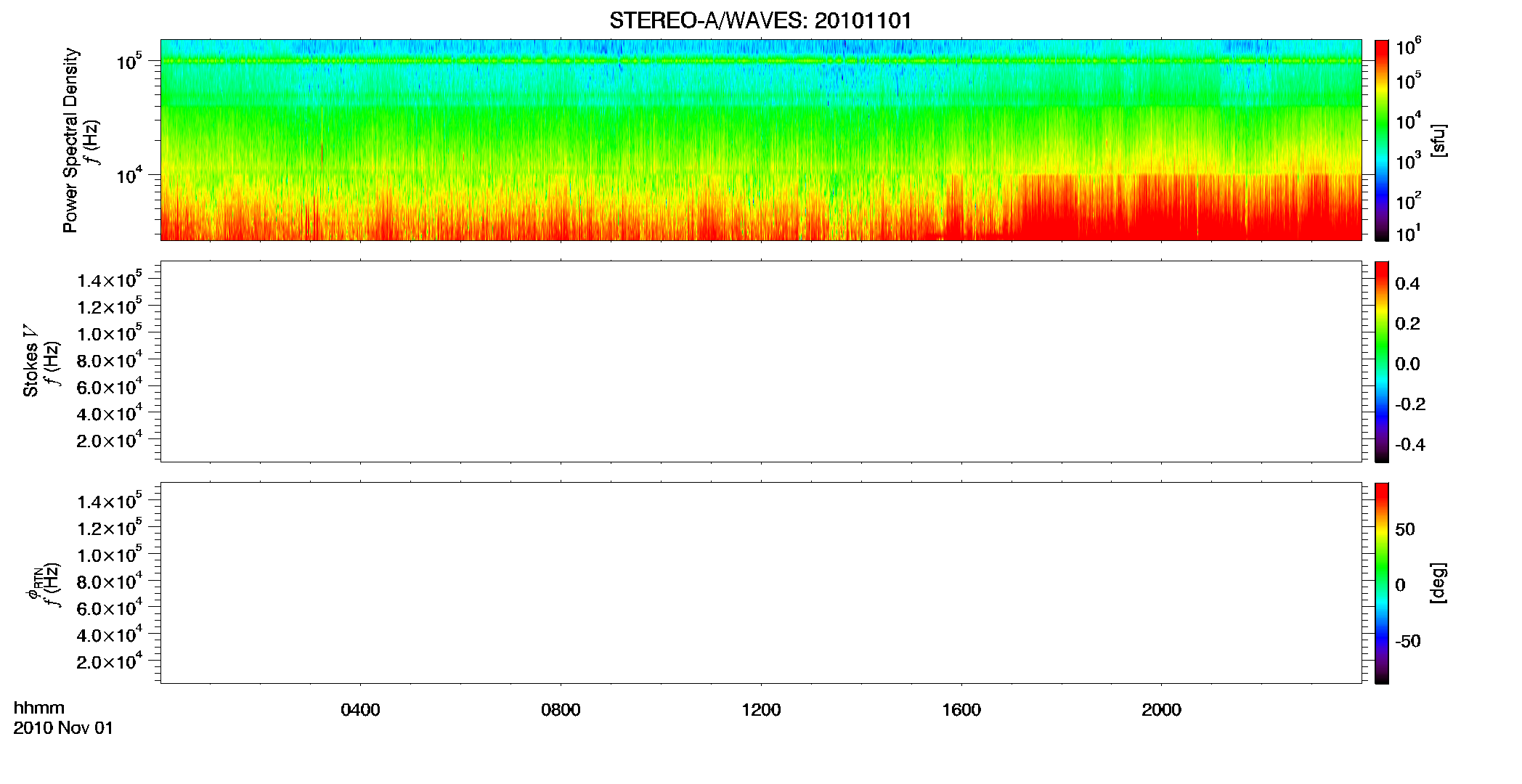Viewport: 1522px width, 784px height.
Task: Click the empty Stokes V panel
Action: [761, 362]
